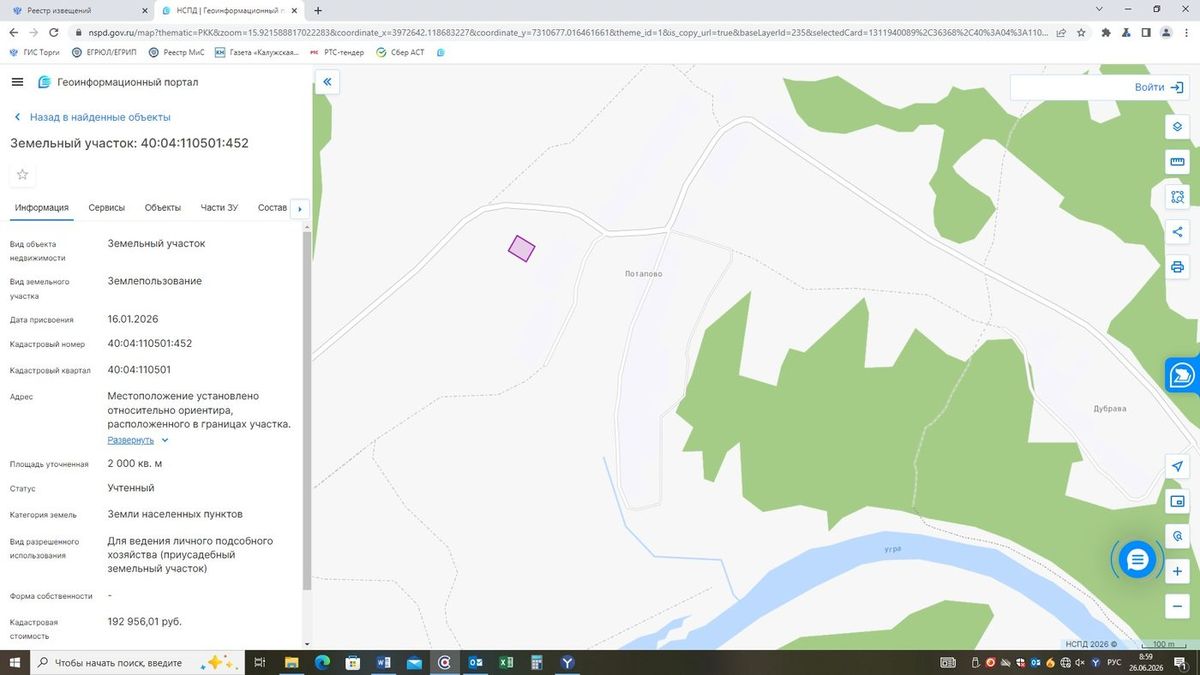Viewport: 1200px width, 675px height.
Task: Click the Земли населенных пунктов value
Action: 175,514
